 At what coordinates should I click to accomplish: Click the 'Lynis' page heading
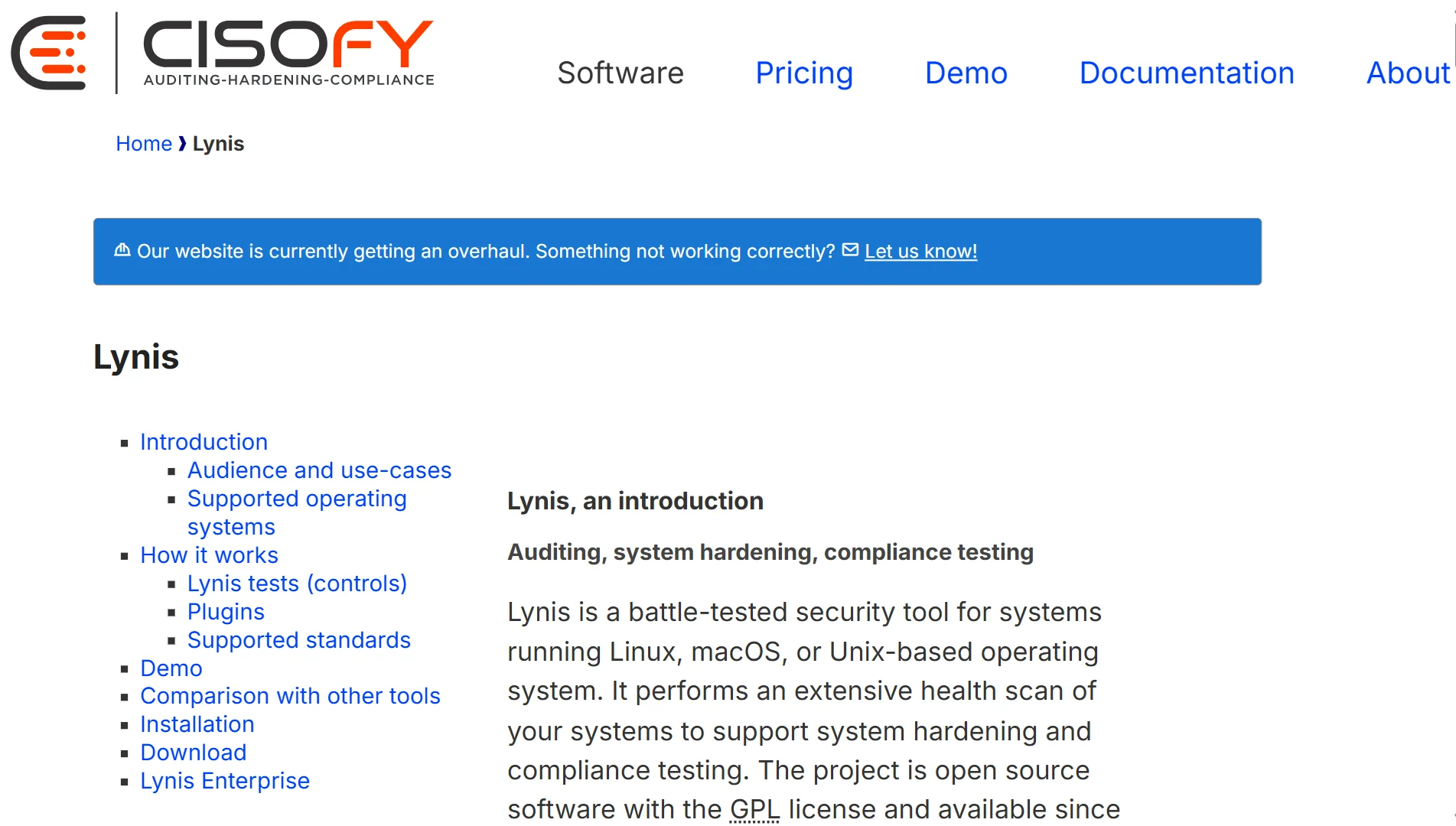136,357
